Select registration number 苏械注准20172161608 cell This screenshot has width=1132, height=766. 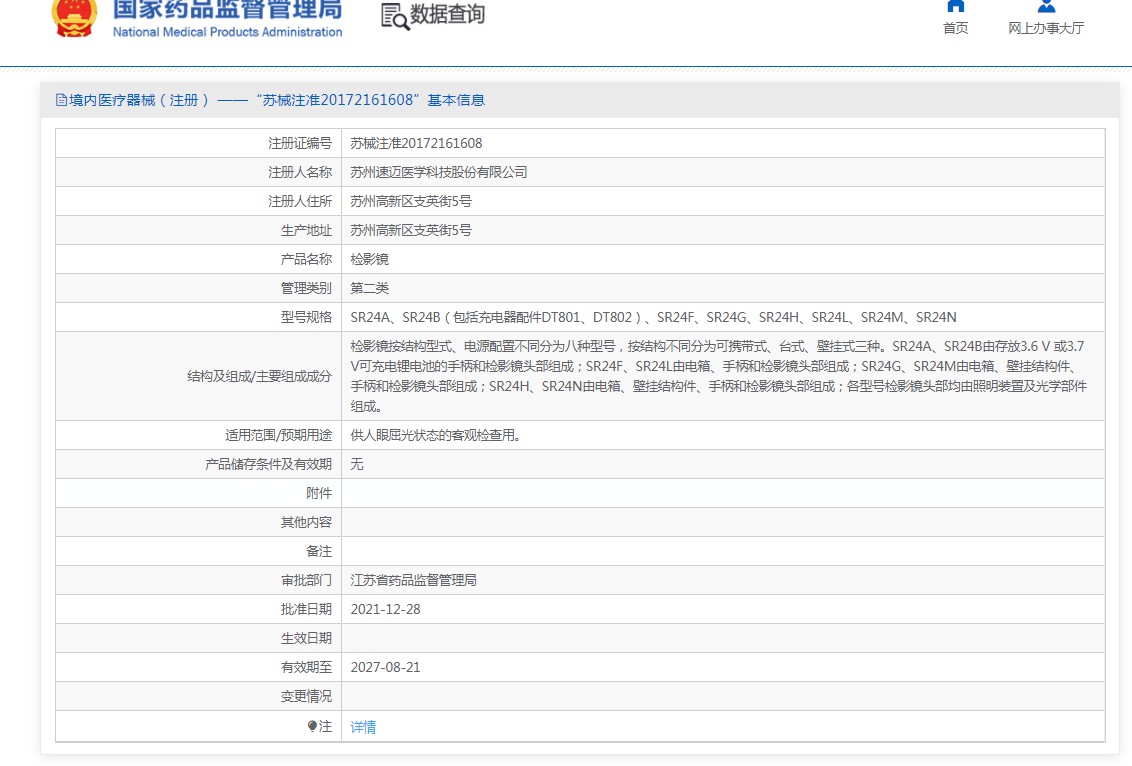[x=417, y=144]
